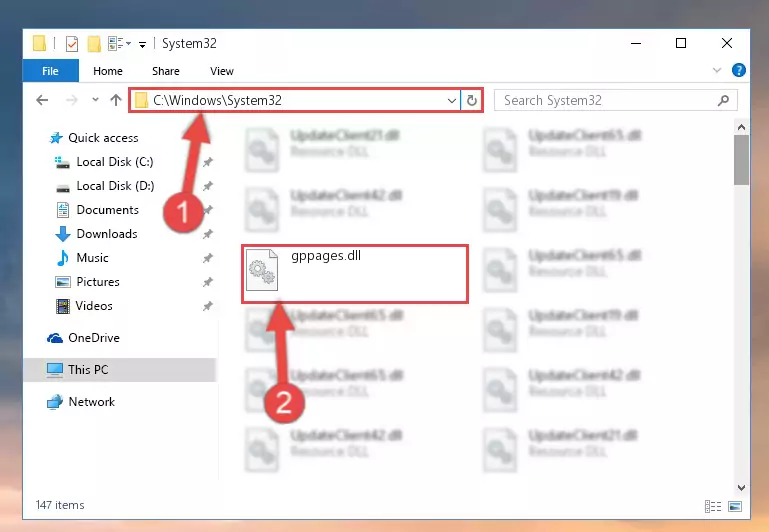Open the recent locations dropdown arrow
The width and height of the screenshot is (769, 532).
pos(95,100)
